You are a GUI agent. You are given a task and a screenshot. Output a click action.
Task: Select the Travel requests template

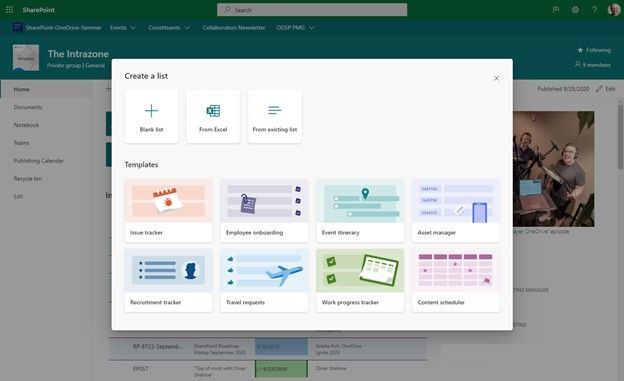[x=264, y=281]
